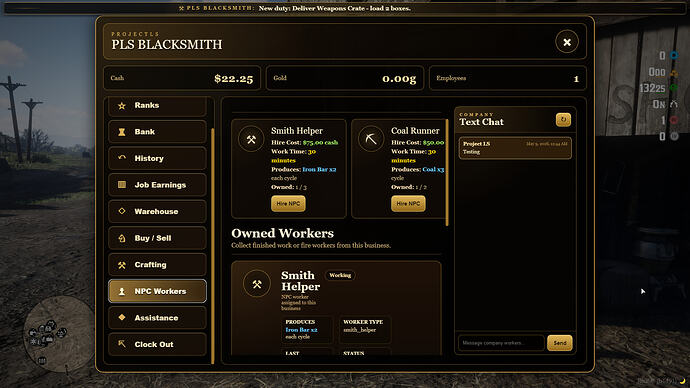This screenshot has height=388, width=690.
Task: Click the hire cards scrollbar
Action: [x=447, y=172]
